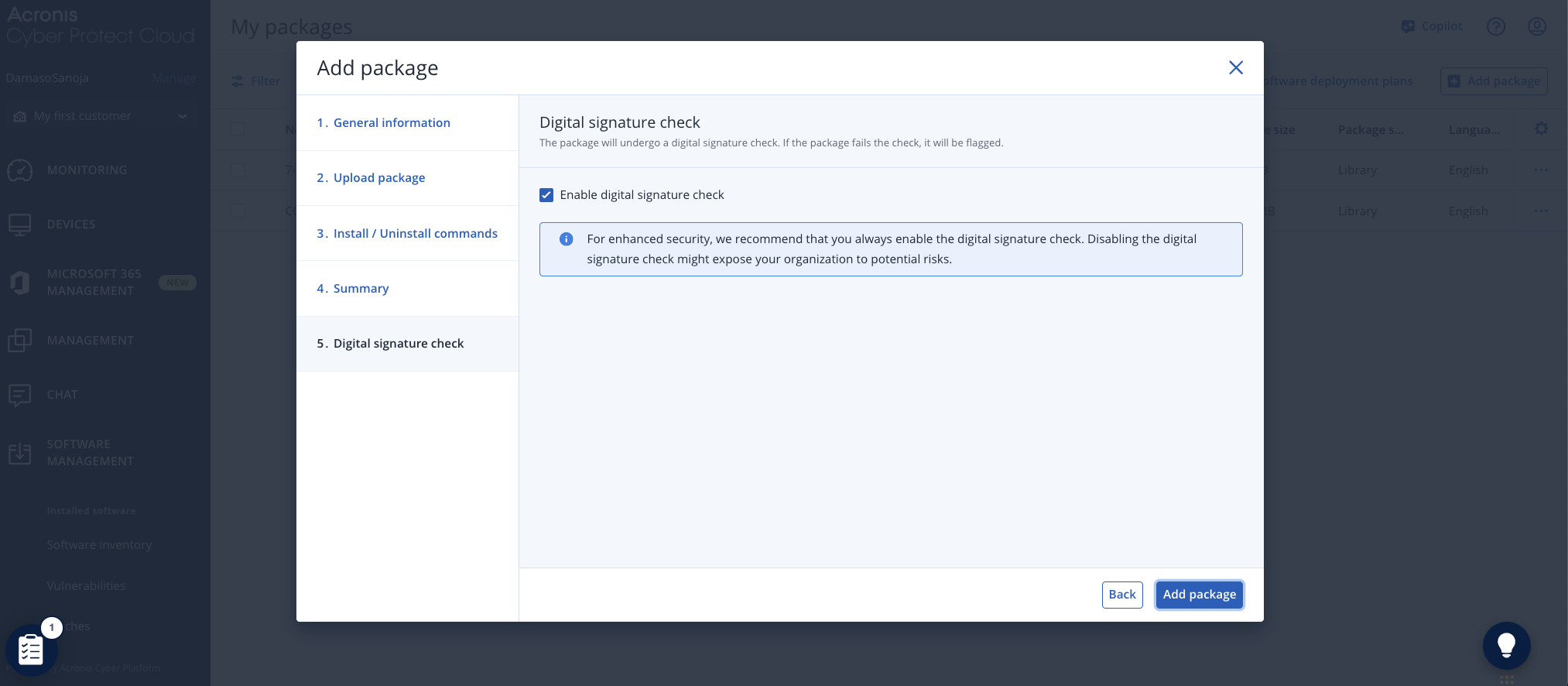1568x686 pixels.
Task: Open the checklist clipboard widget
Action: [x=30, y=650]
